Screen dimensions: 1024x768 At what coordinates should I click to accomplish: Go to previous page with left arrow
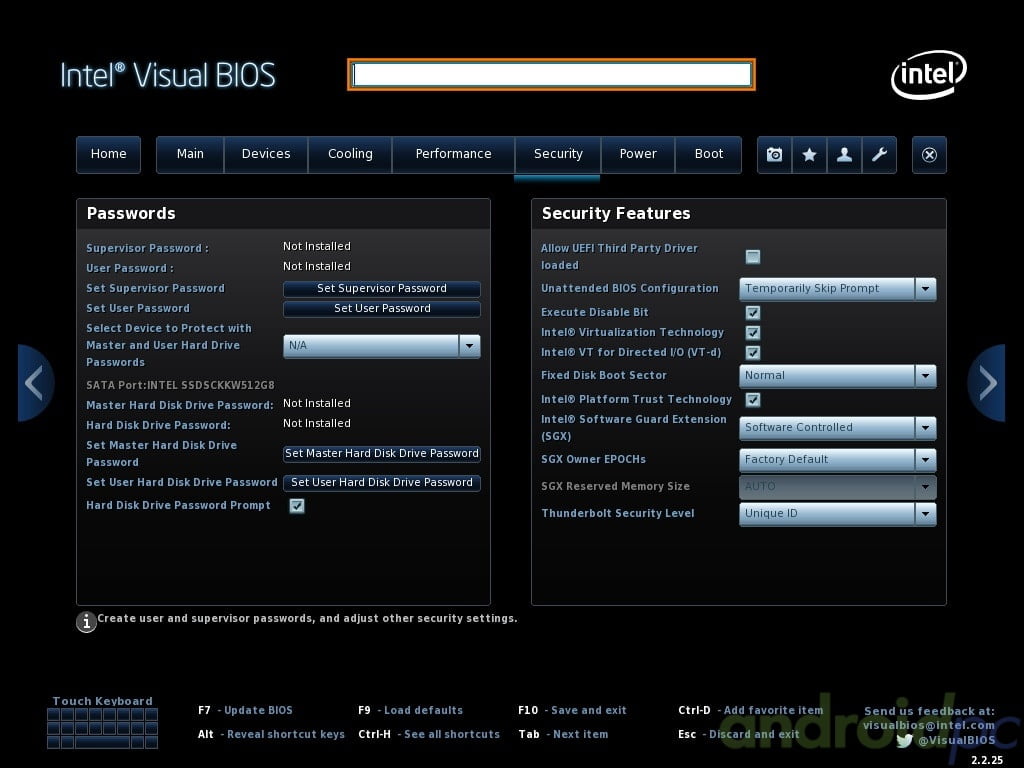(34, 383)
